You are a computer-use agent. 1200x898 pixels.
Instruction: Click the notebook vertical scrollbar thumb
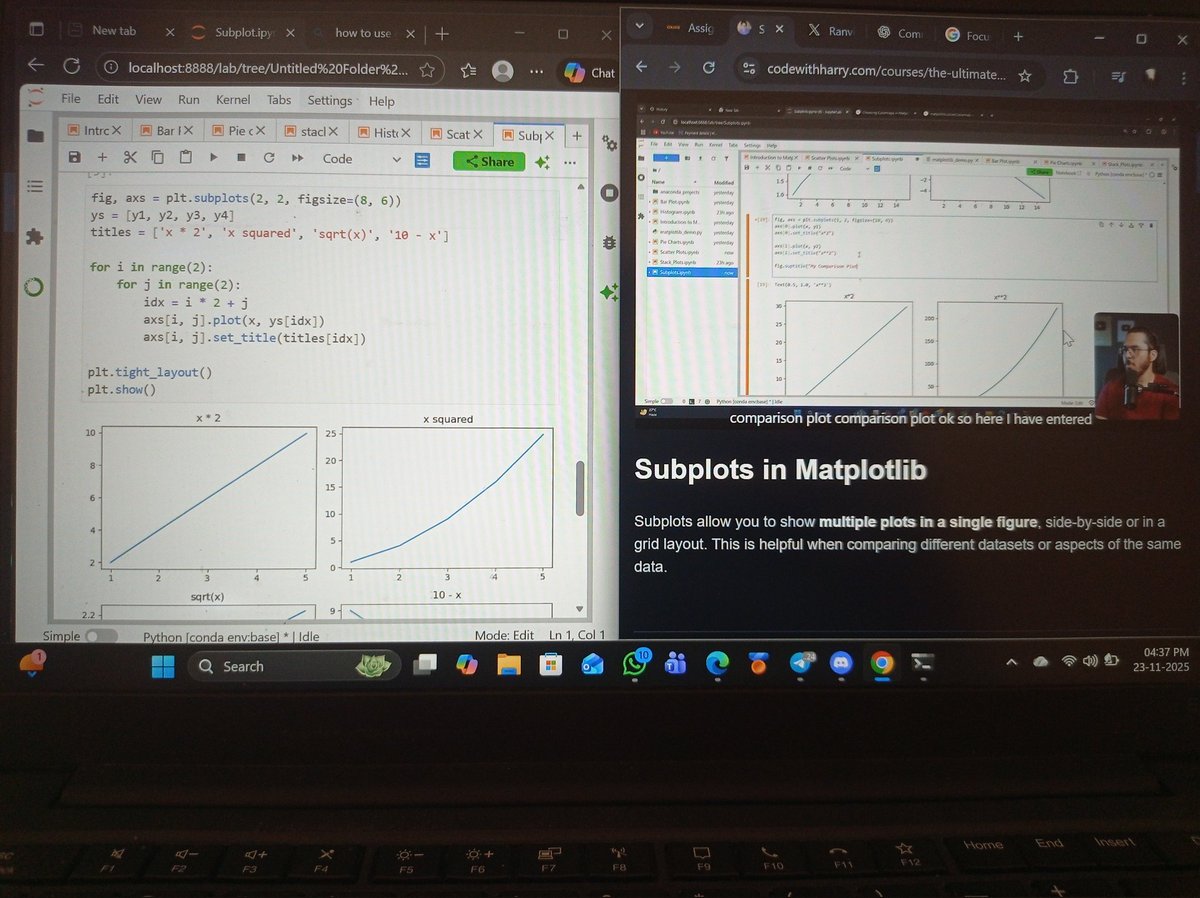click(x=579, y=489)
